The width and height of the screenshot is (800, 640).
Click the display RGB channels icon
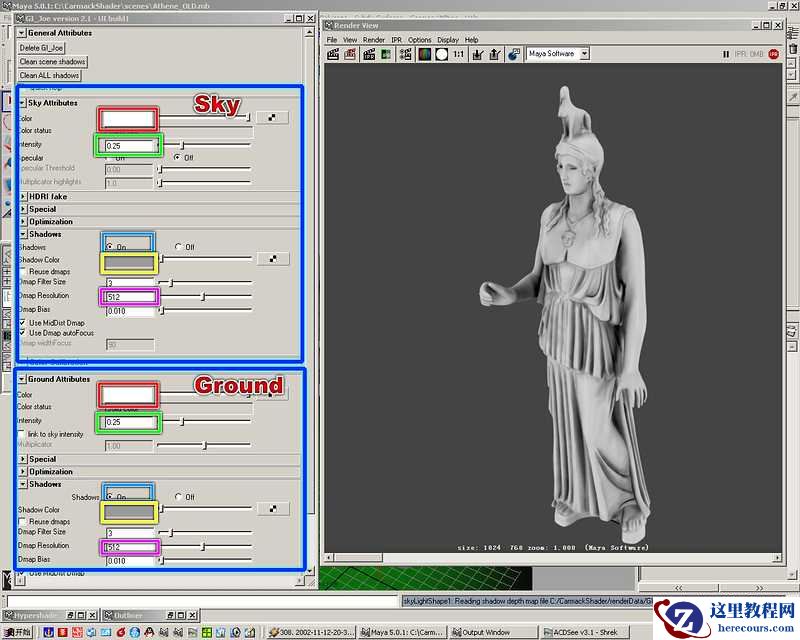[x=424, y=54]
